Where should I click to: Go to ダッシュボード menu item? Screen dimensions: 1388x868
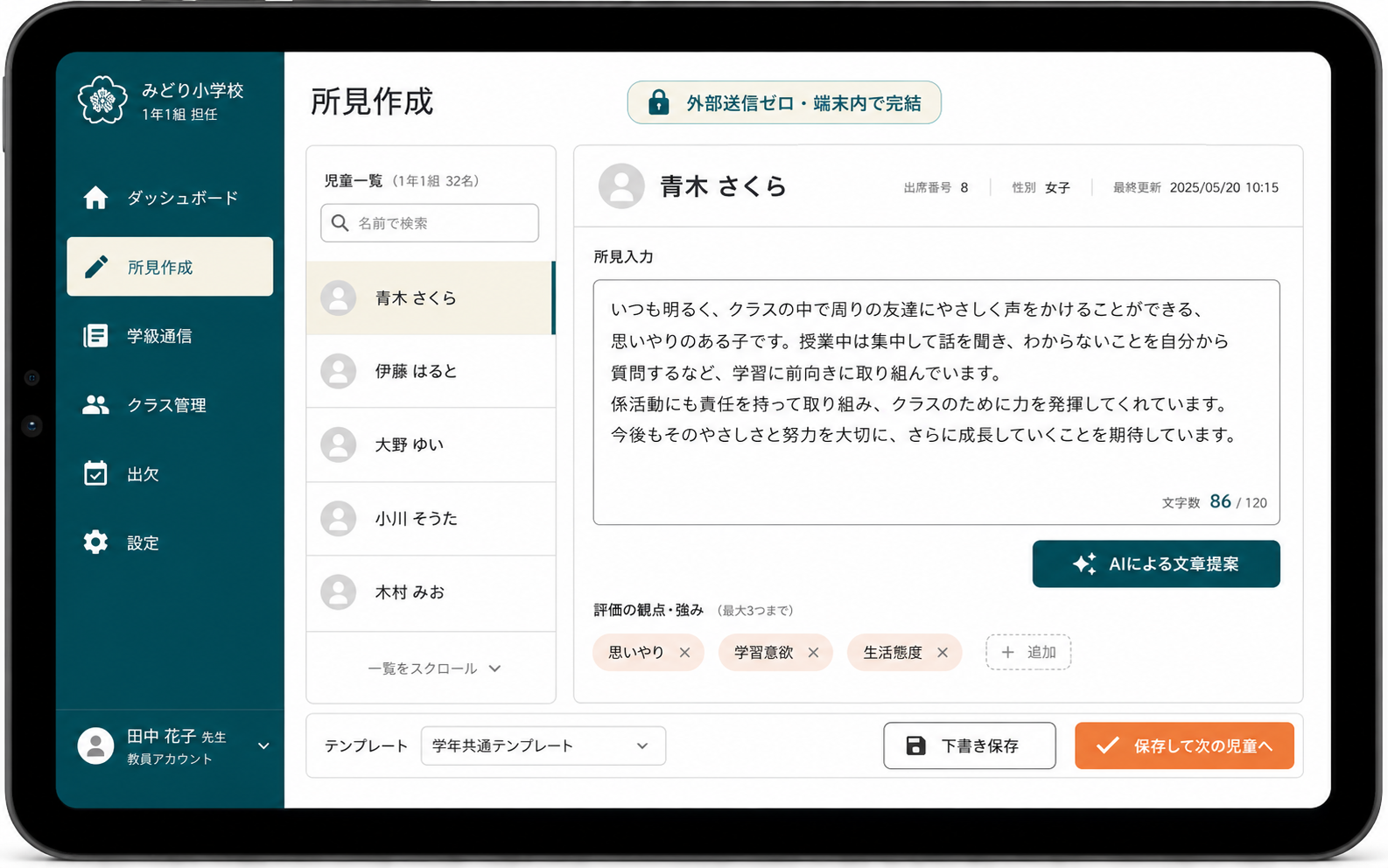click(x=170, y=198)
